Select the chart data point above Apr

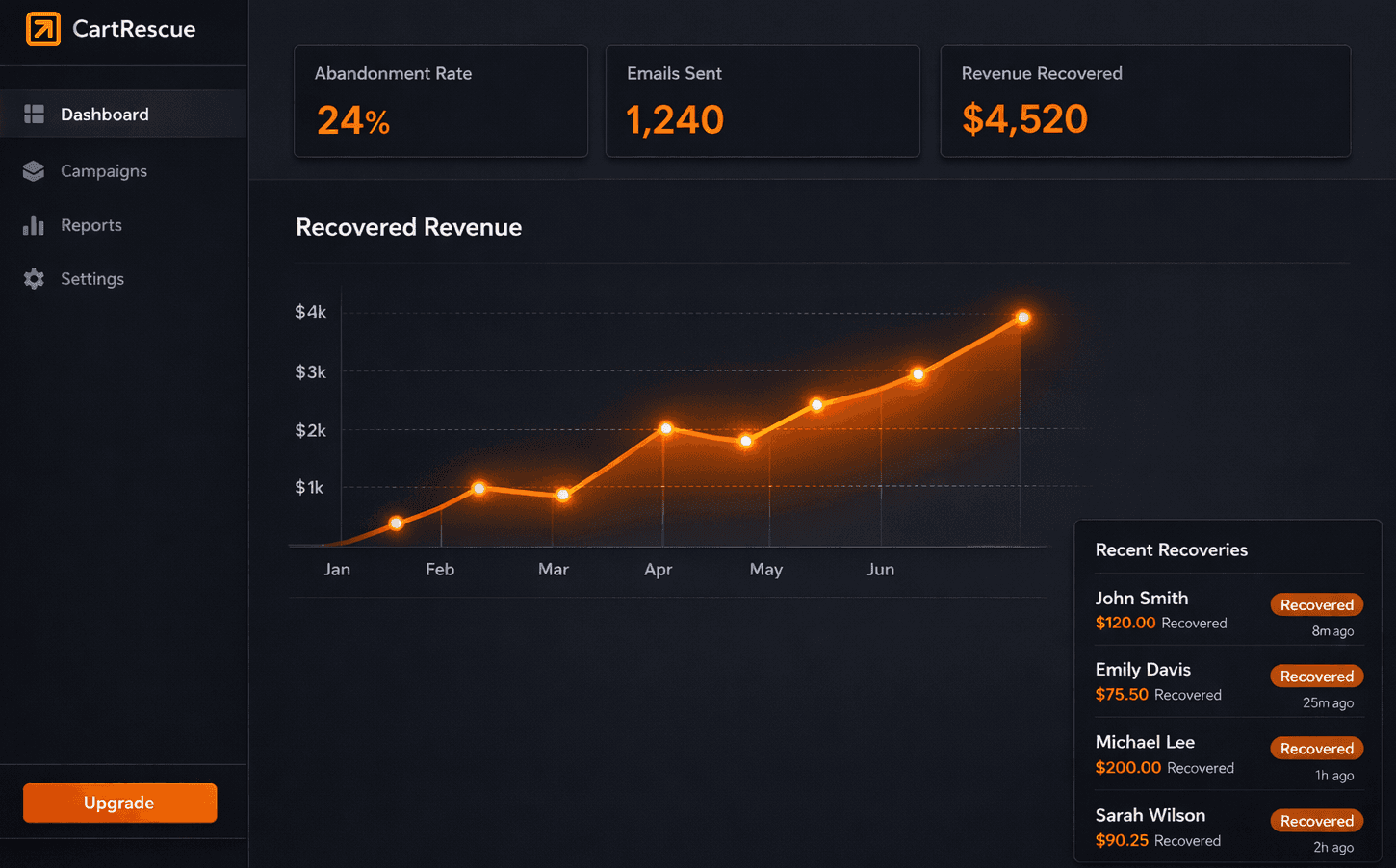(x=665, y=428)
